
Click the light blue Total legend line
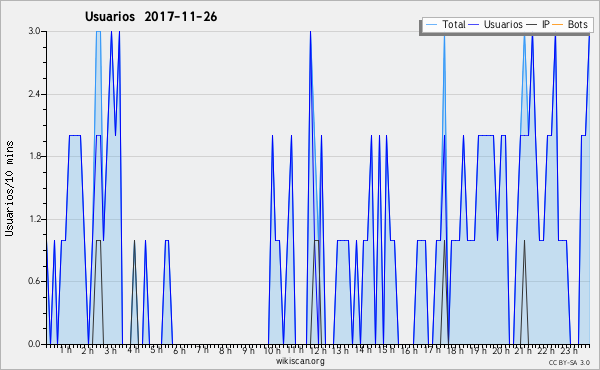click(431, 25)
